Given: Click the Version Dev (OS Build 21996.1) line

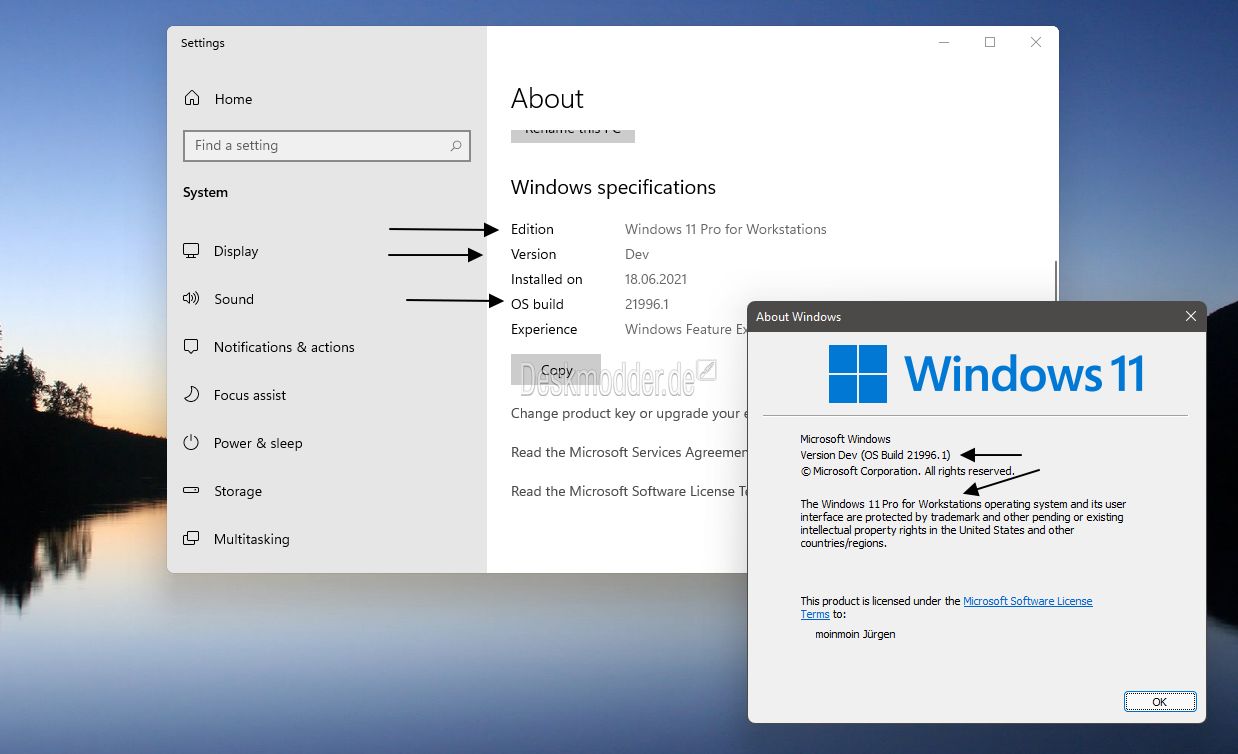Looking at the screenshot, I should click(876, 455).
